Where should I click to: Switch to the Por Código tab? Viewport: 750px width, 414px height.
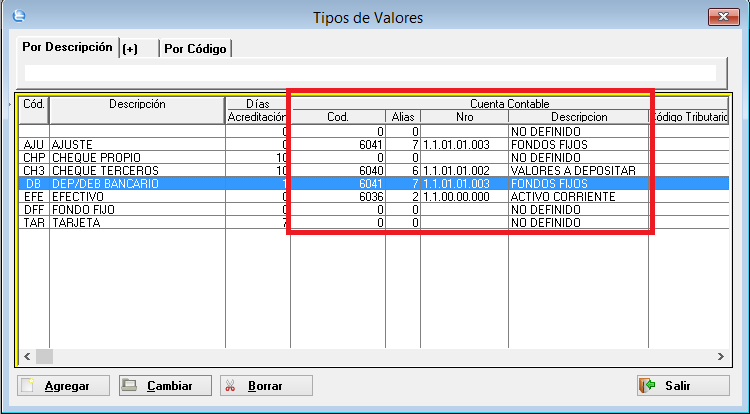click(x=196, y=48)
